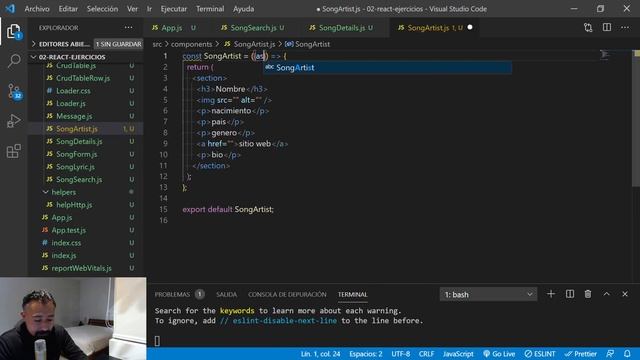Open SongForm.js file
This screenshot has width=640, height=360.
pos(77,154)
